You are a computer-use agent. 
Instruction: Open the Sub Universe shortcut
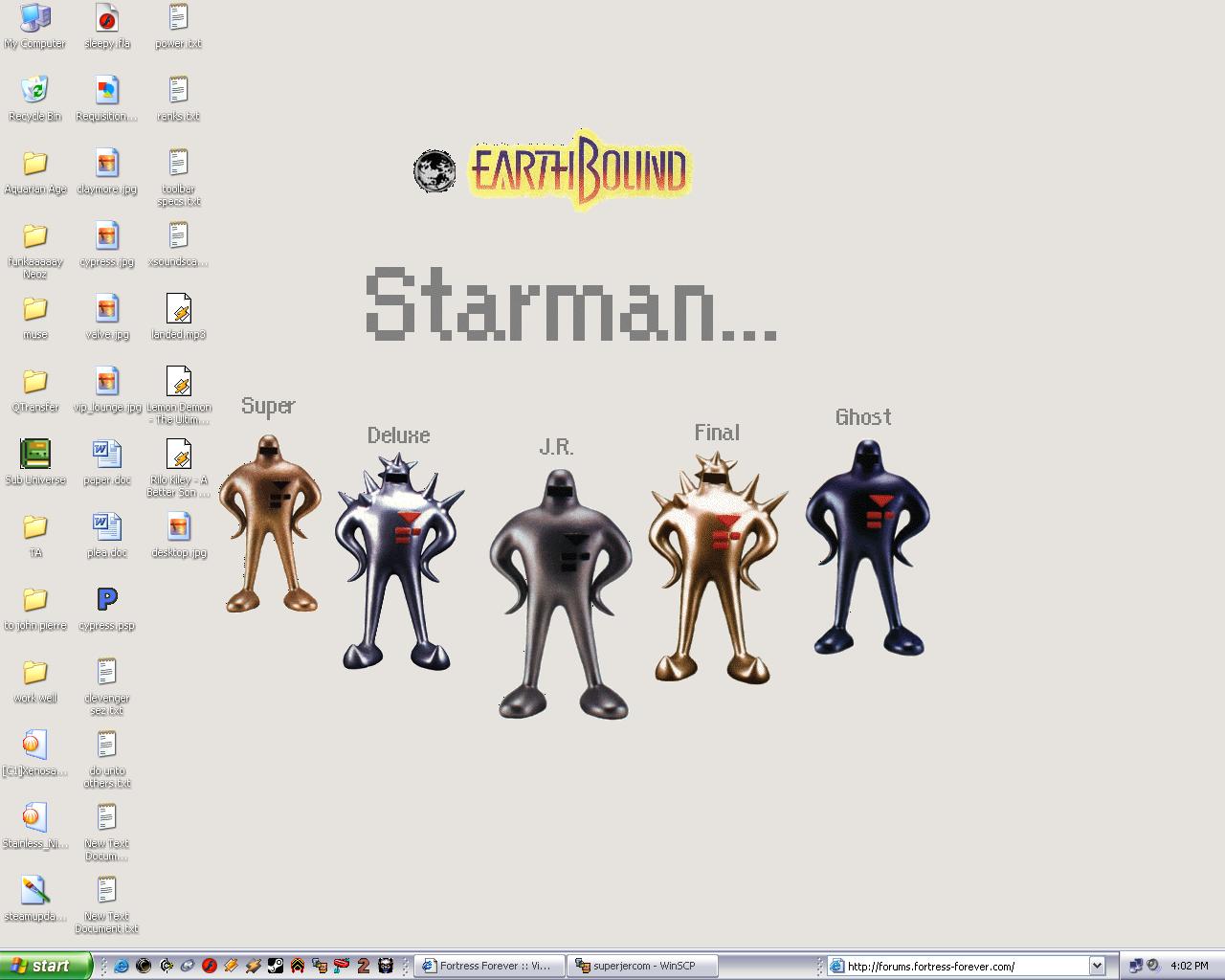click(x=35, y=462)
